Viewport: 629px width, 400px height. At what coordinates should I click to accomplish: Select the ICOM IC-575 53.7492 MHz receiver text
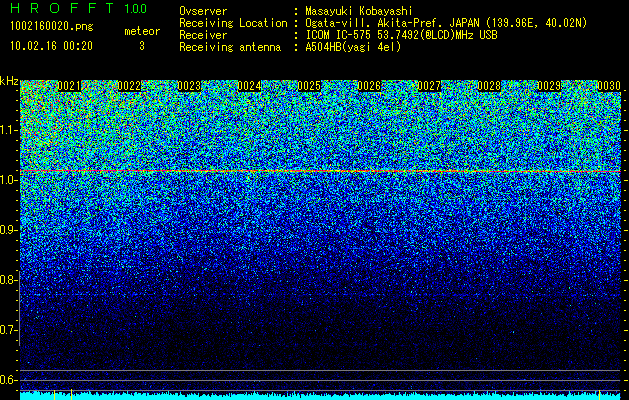coord(402,35)
